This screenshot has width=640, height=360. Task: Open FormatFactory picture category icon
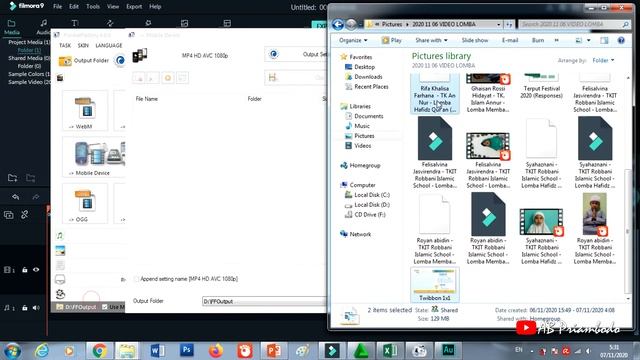coord(60,251)
